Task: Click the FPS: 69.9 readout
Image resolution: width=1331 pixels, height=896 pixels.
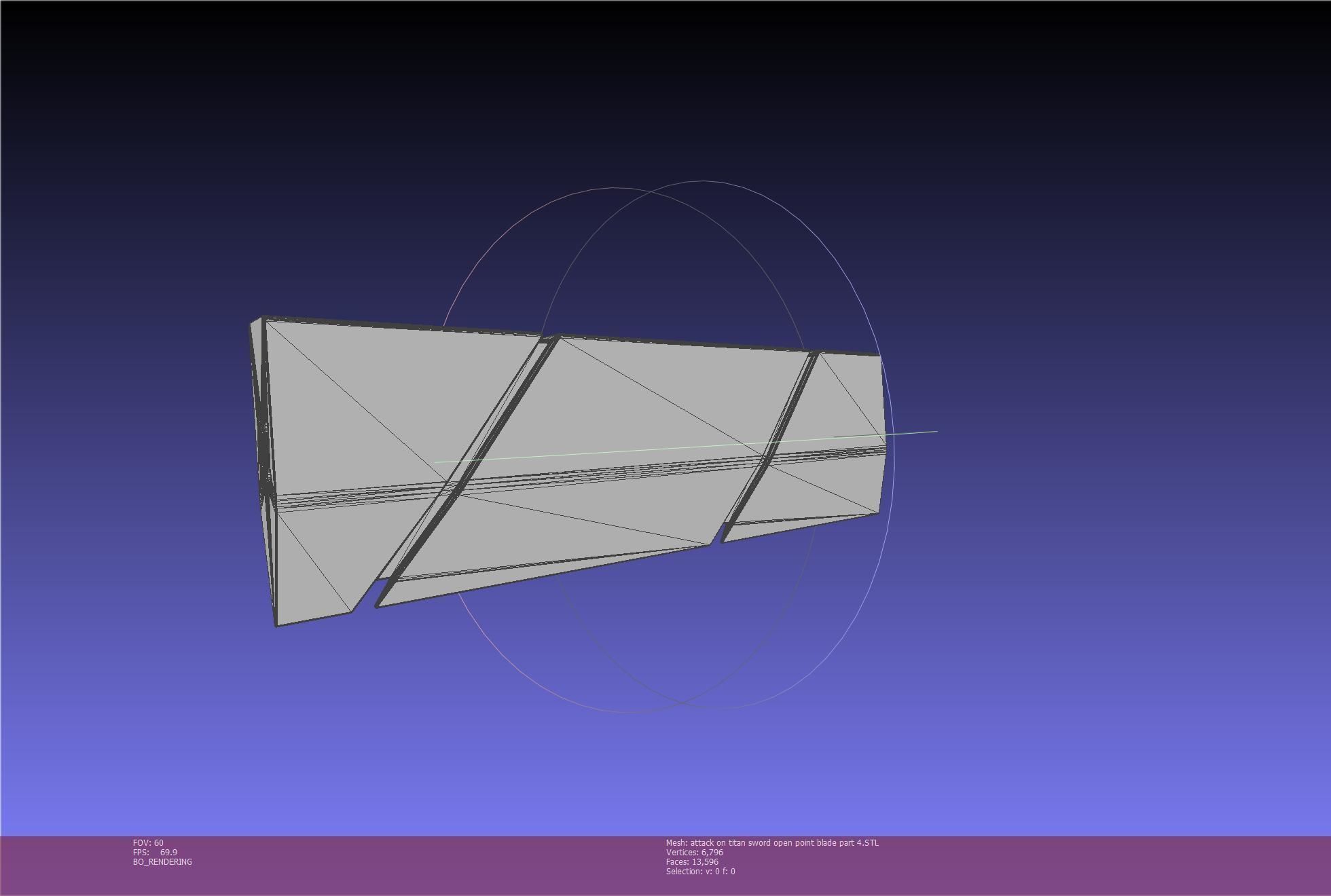Action: [155, 852]
